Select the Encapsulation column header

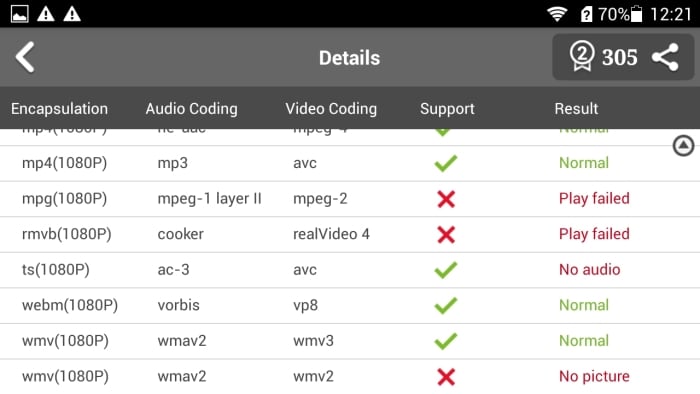[59, 108]
